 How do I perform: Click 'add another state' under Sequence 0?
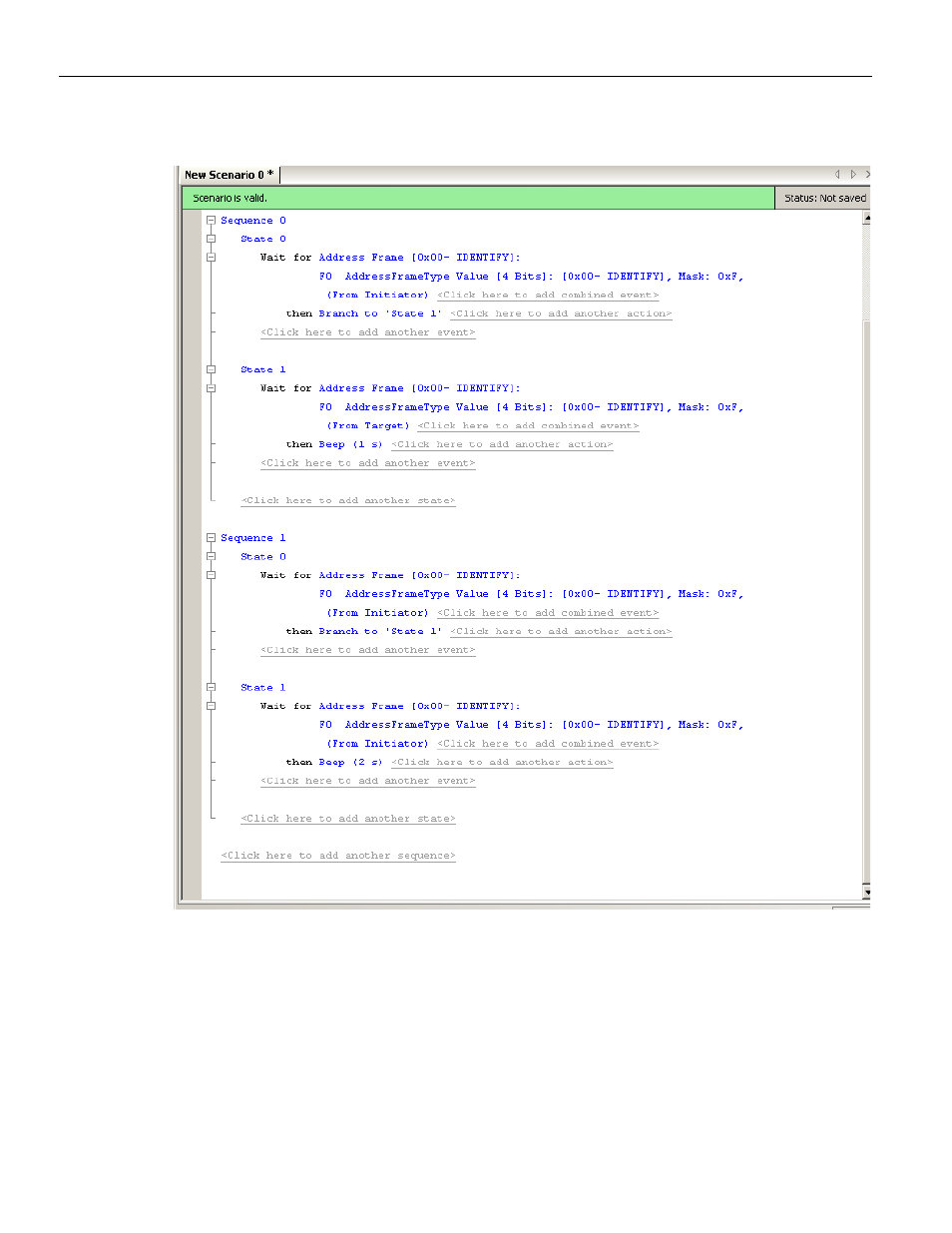[x=348, y=500]
